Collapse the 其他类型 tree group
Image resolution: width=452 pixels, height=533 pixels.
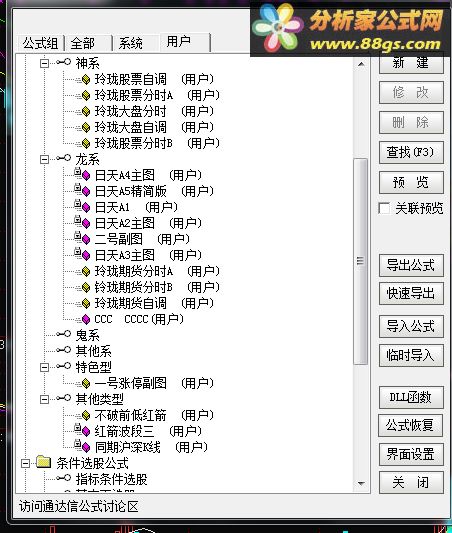coord(44,399)
